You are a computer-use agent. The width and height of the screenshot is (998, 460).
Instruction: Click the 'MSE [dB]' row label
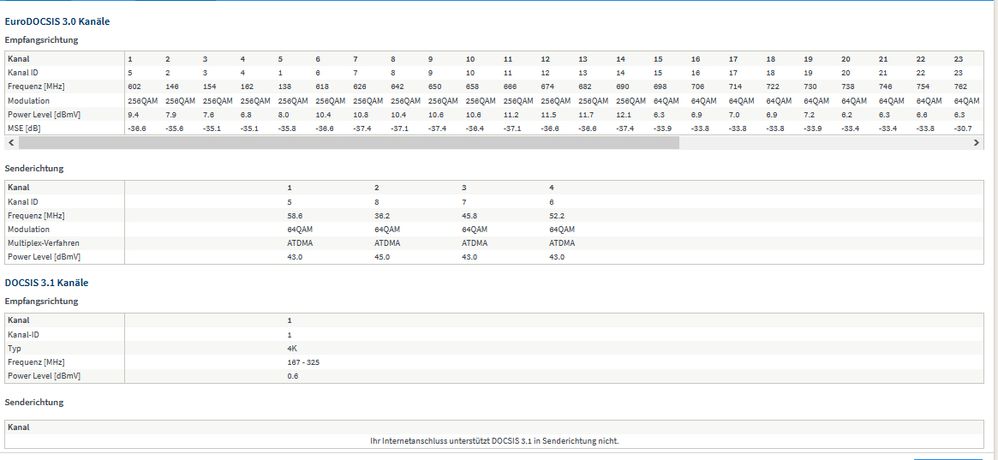23,129
